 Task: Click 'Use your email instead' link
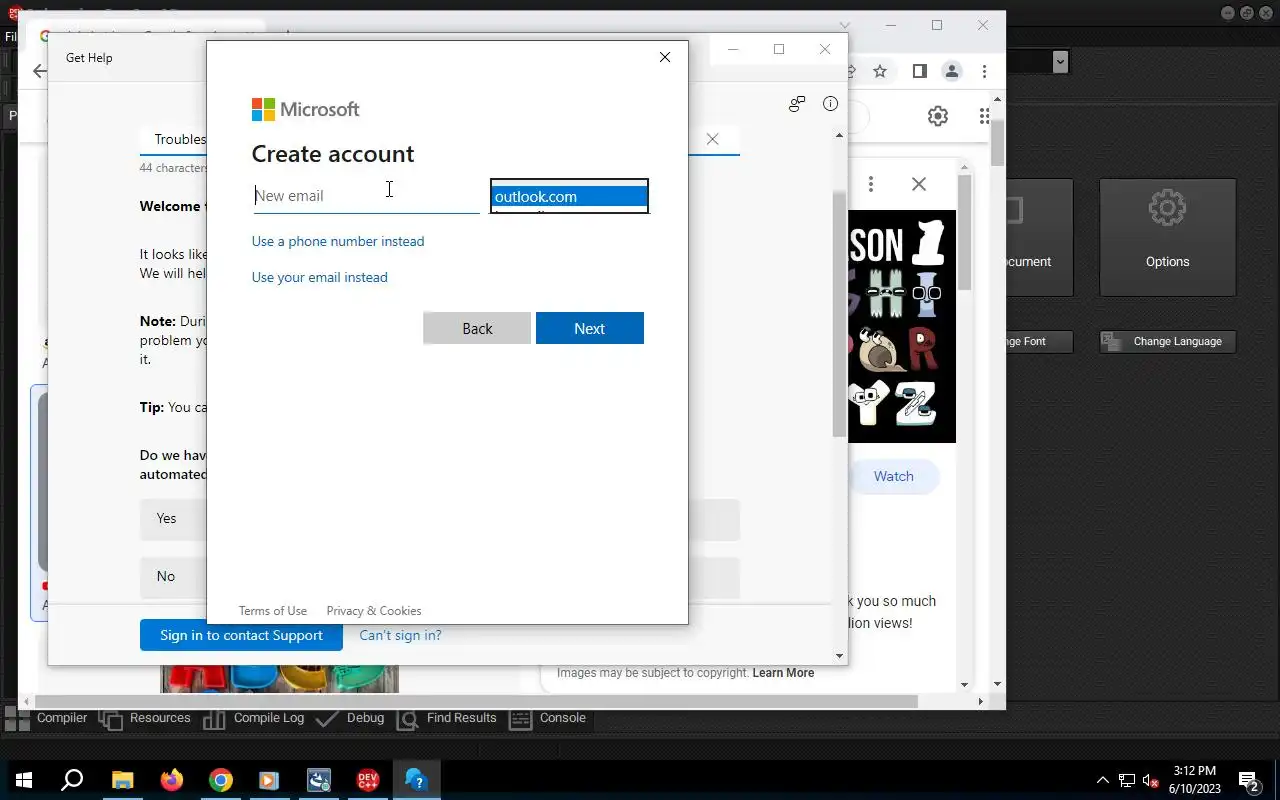(x=320, y=277)
